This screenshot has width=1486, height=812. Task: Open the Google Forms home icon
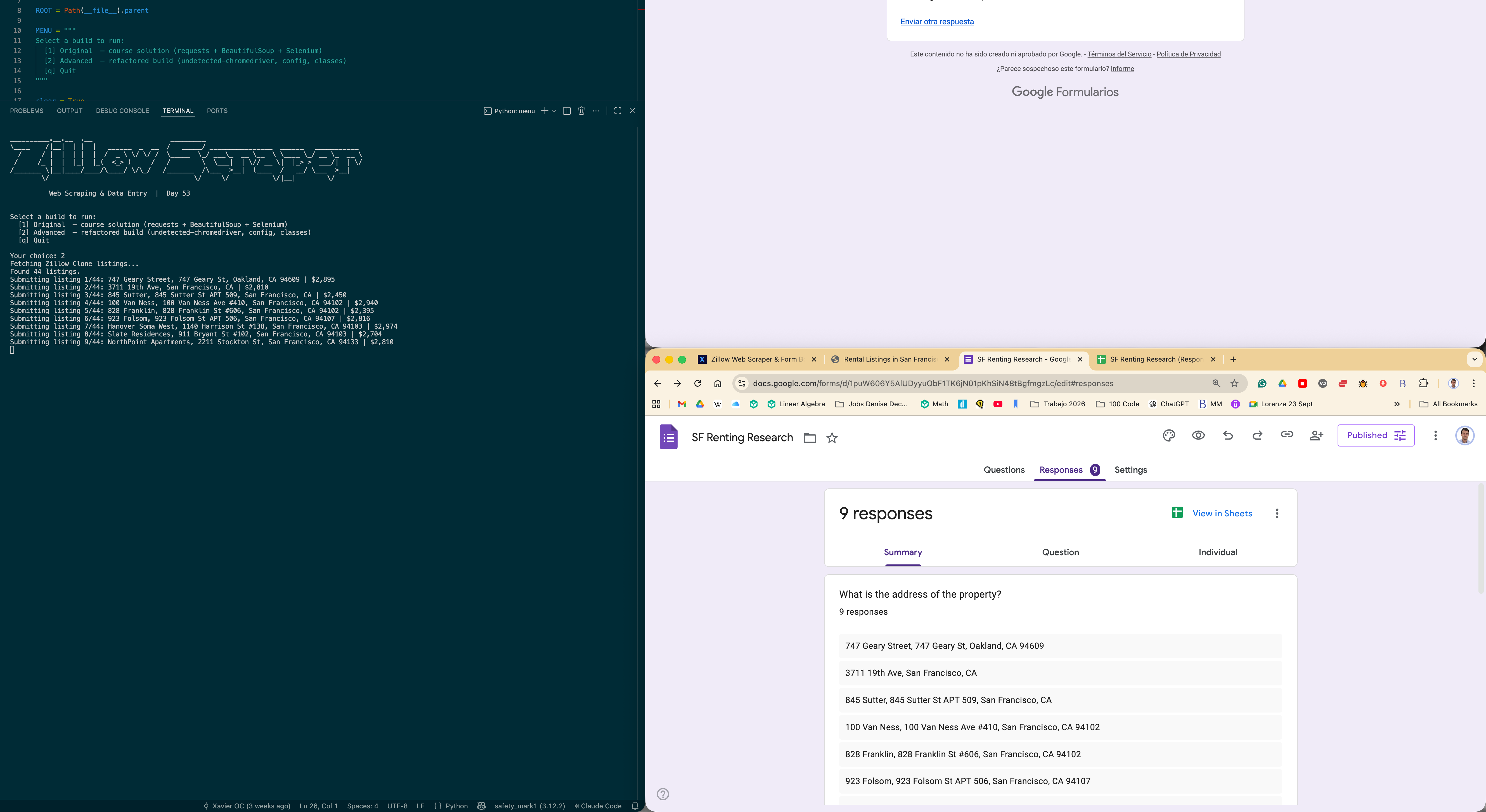669,436
